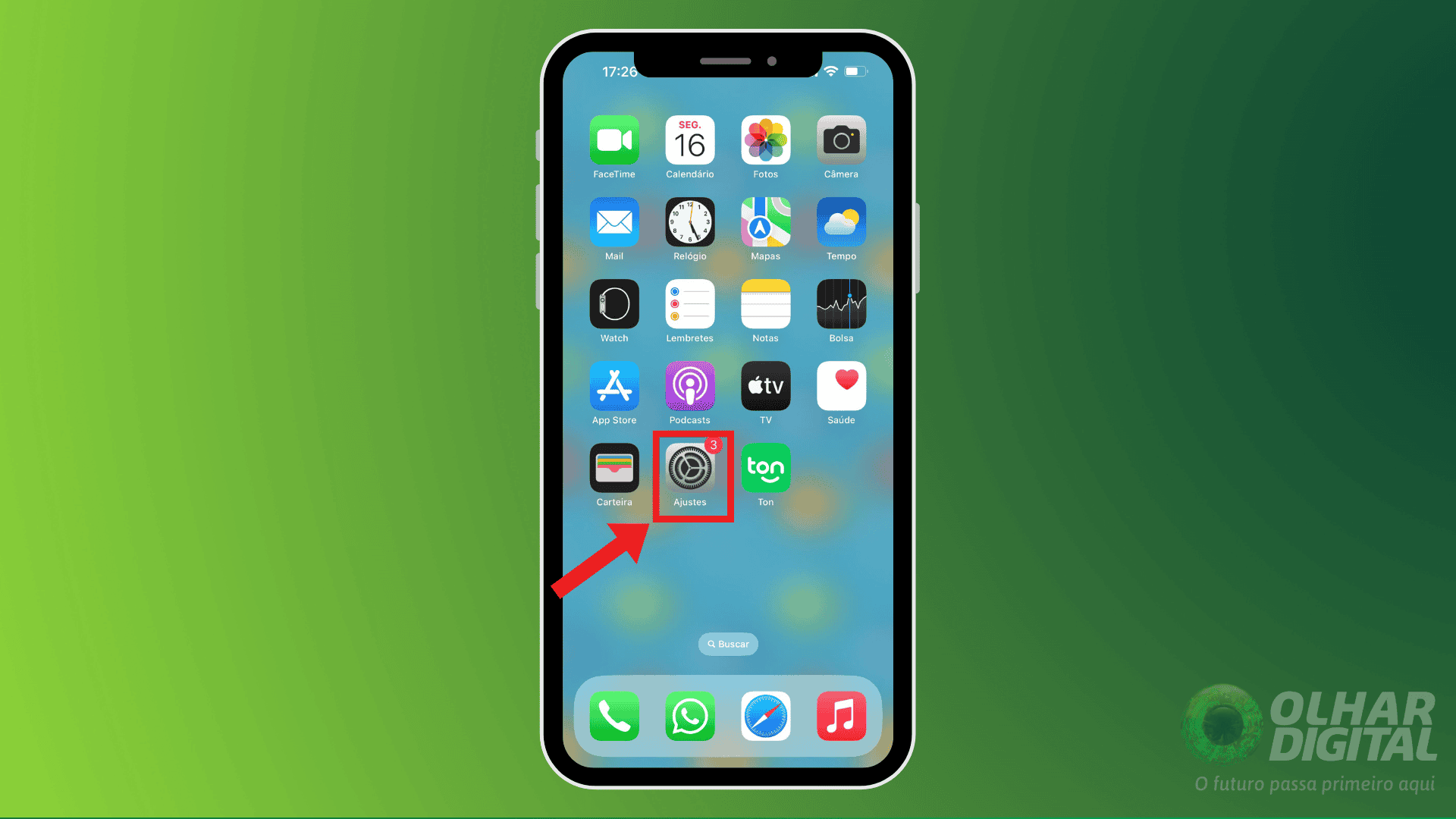
Task: Open the Câmera app
Action: click(x=841, y=142)
